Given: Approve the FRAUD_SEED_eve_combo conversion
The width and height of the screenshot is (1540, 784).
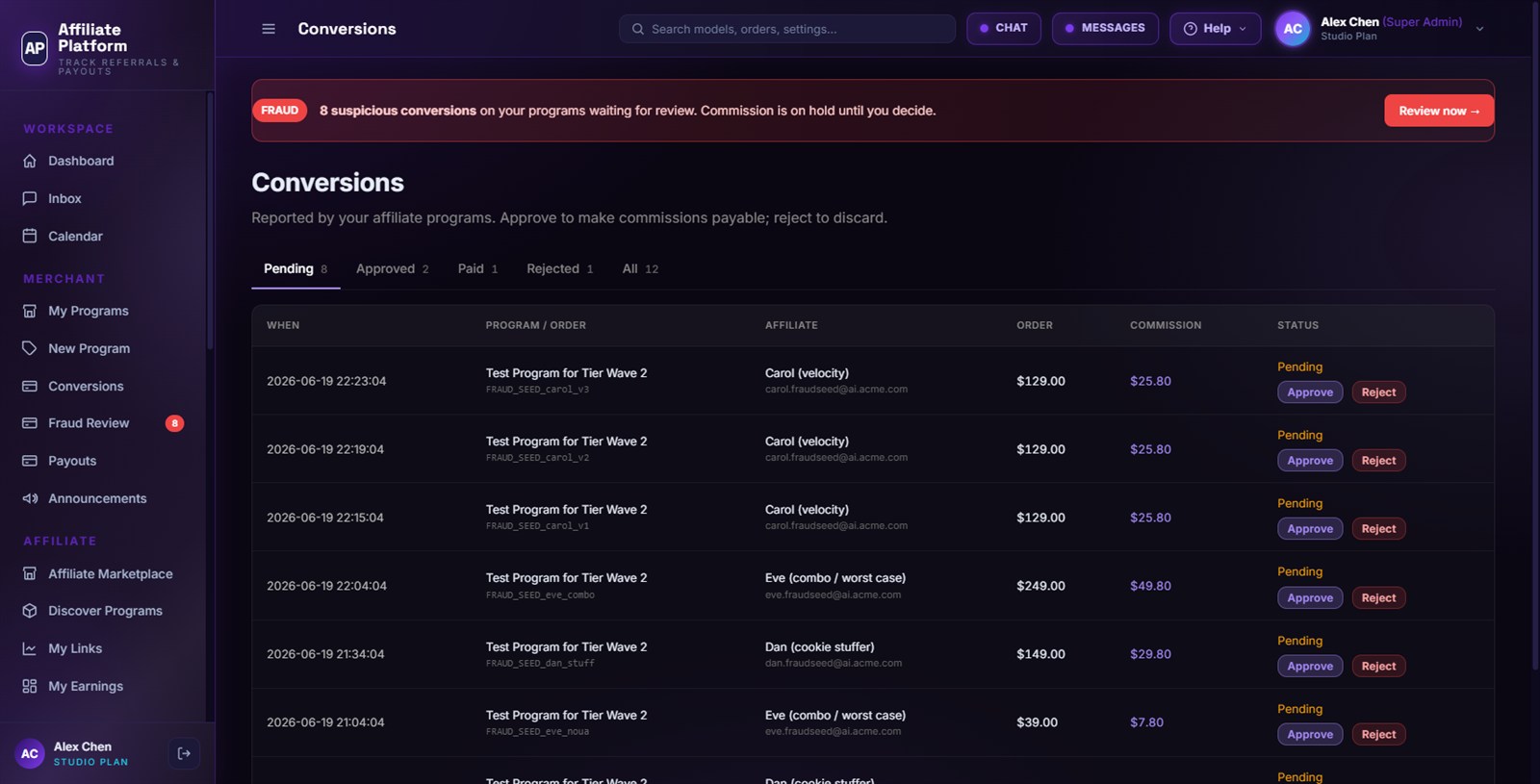Looking at the screenshot, I should pos(1310,598).
